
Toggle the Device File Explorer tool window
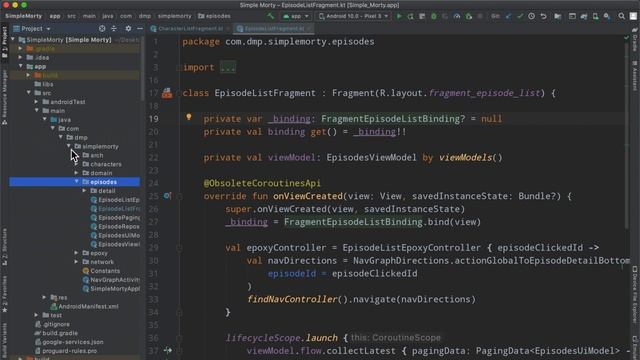(x=635, y=294)
